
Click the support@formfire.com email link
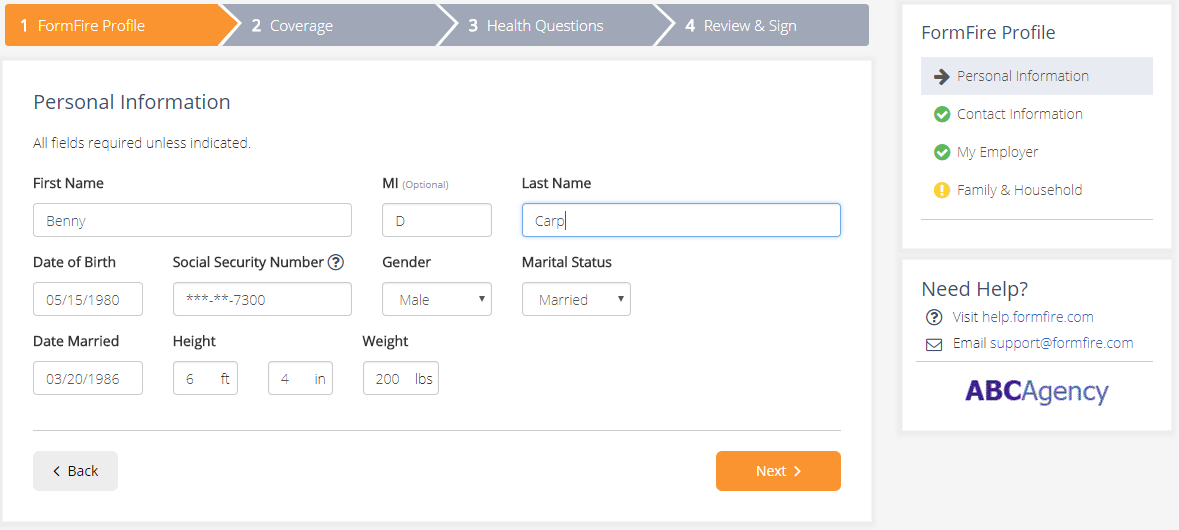pyautogui.click(x=1061, y=343)
